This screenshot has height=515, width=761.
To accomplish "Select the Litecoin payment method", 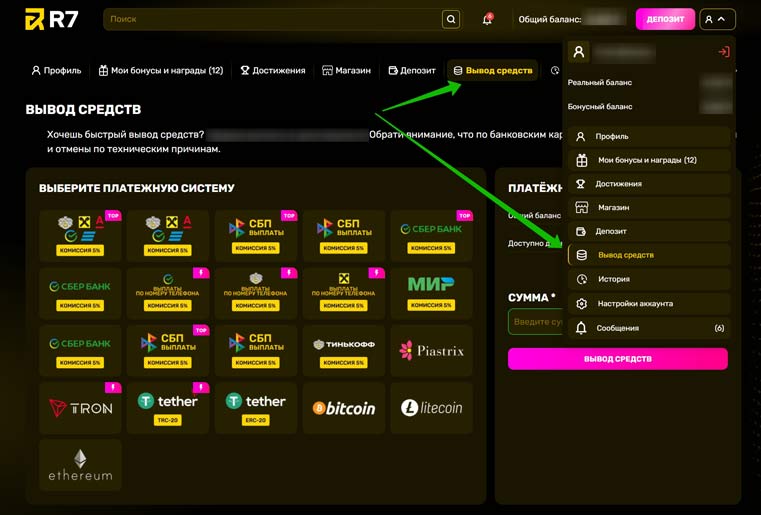I will click(x=431, y=407).
